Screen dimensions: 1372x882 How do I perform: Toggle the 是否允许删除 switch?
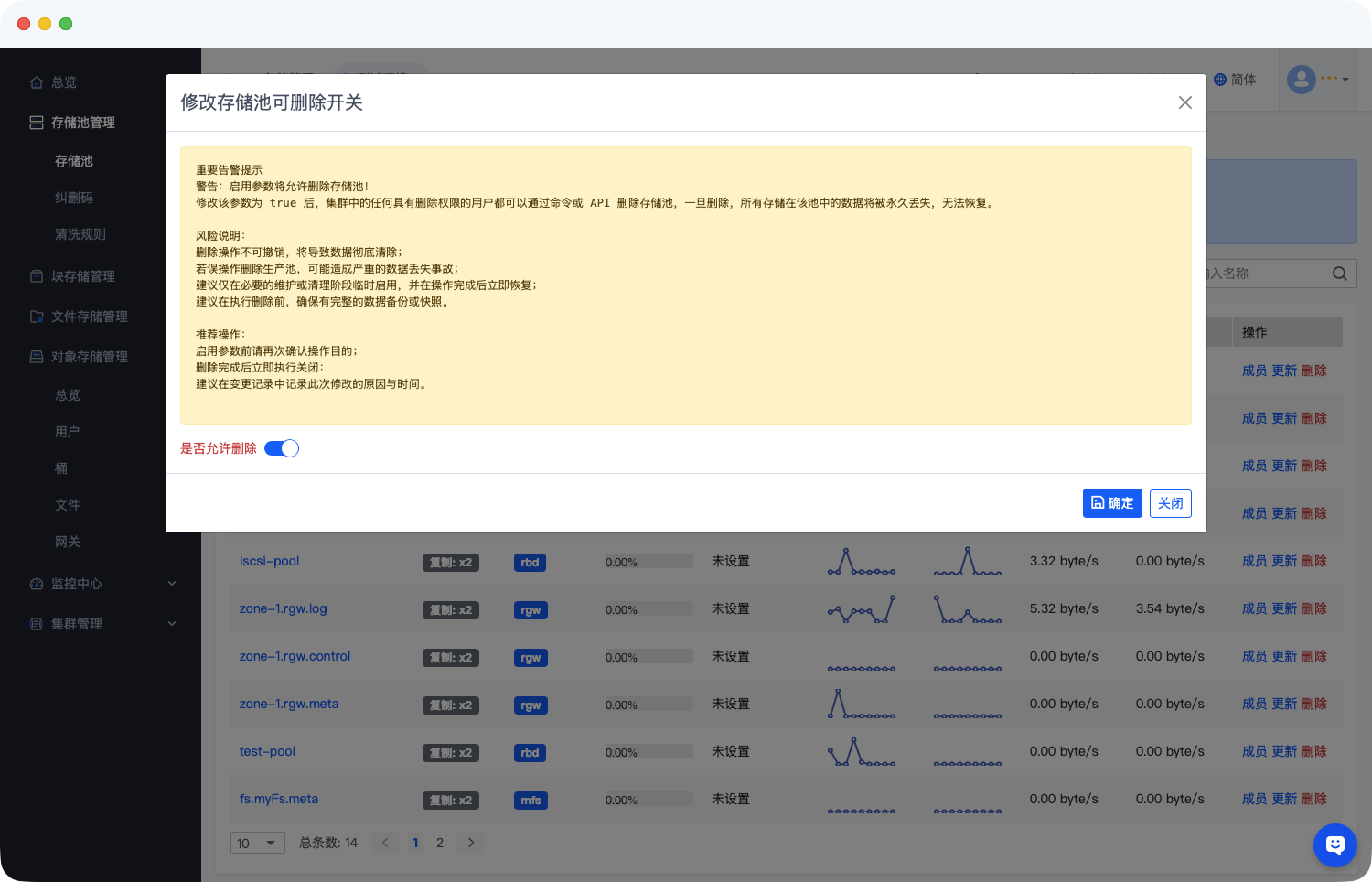click(x=282, y=448)
